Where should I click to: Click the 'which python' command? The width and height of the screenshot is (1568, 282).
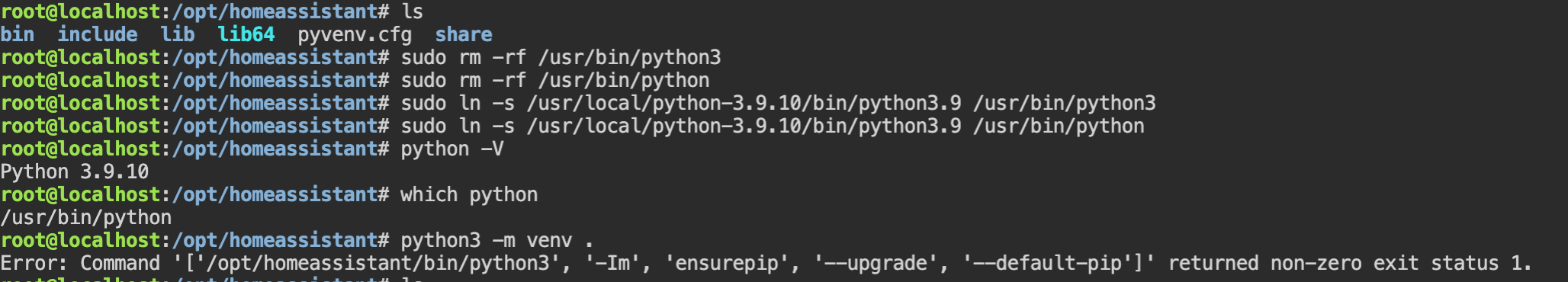coord(469,195)
